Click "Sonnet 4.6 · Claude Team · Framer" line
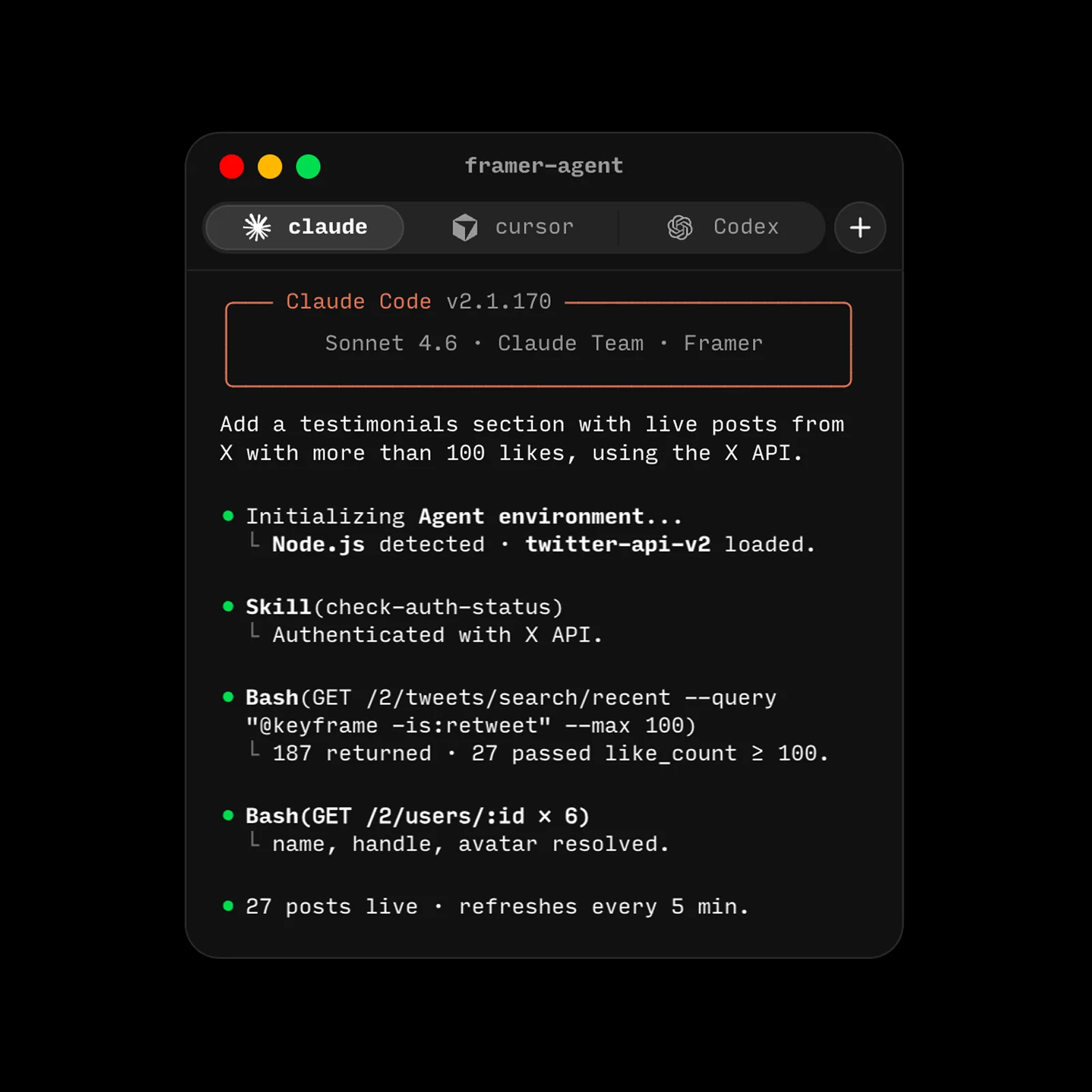1092x1092 pixels. [544, 343]
